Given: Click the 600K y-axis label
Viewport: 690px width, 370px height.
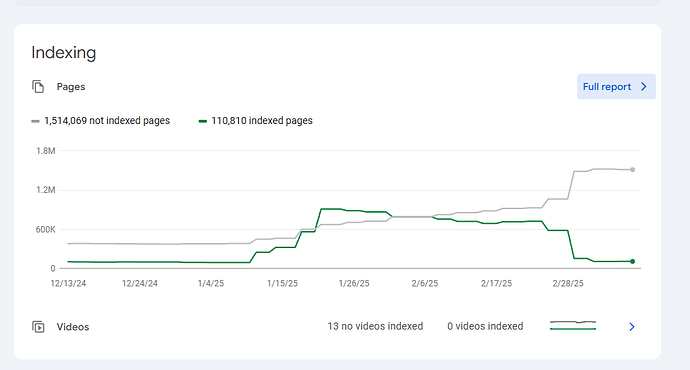Looking at the screenshot, I should coord(46,230).
